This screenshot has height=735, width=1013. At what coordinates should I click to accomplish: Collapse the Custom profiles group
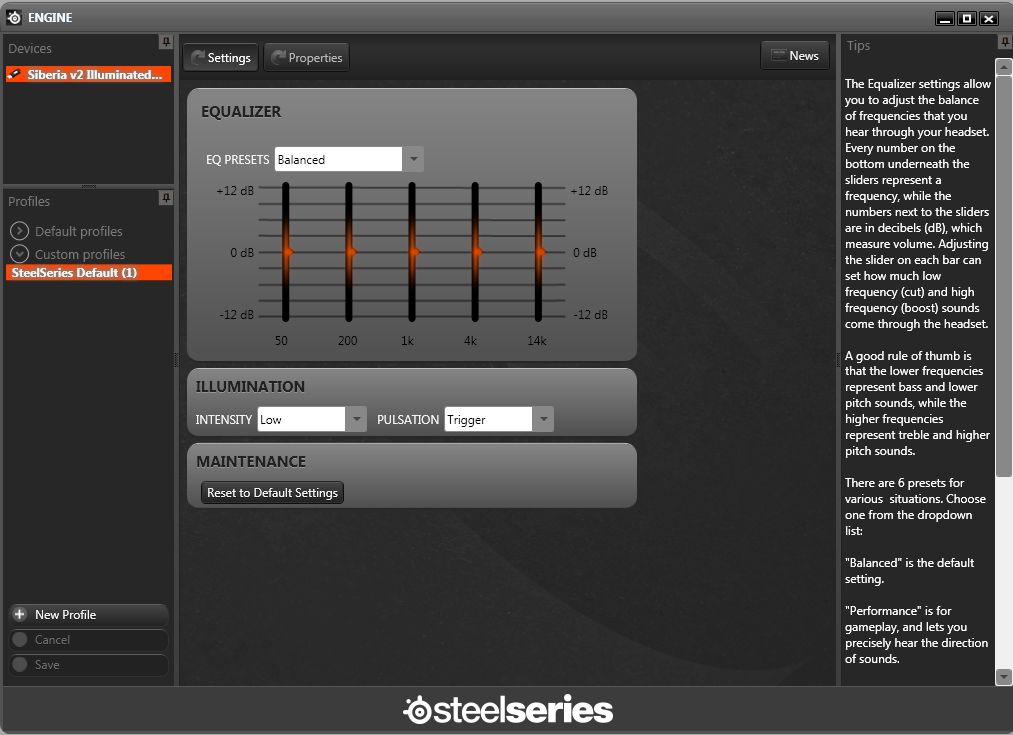point(19,254)
